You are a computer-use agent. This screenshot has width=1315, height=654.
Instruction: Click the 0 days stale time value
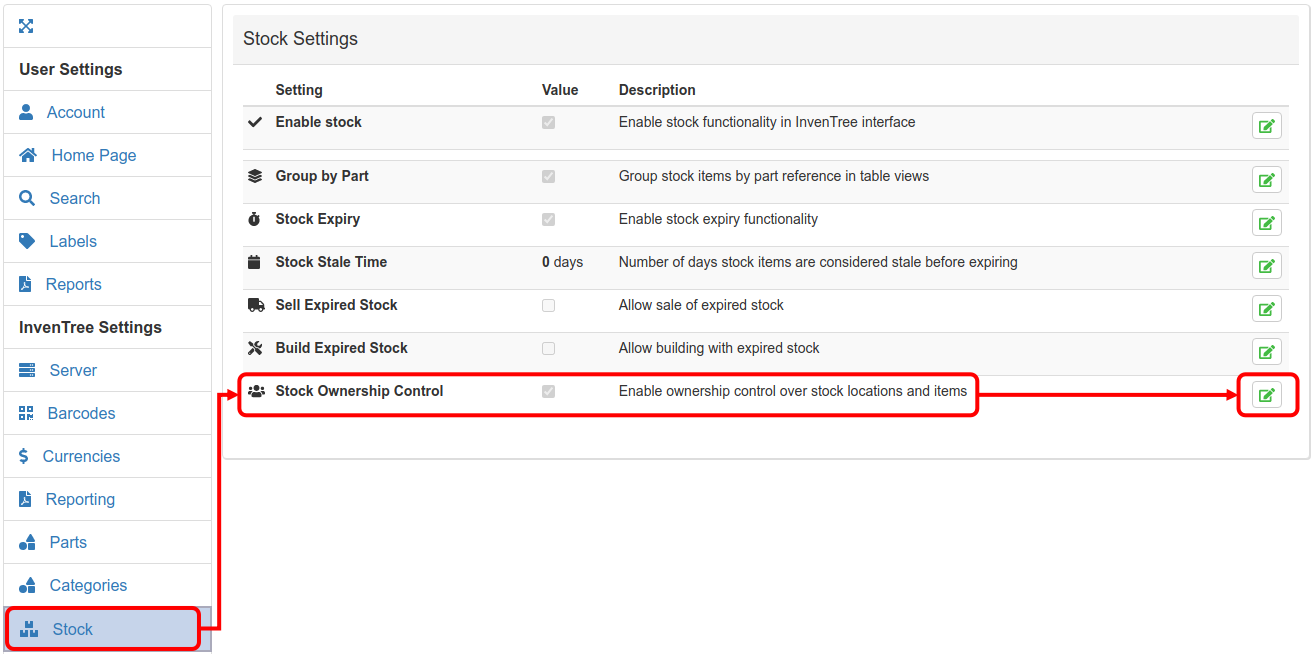coord(562,262)
